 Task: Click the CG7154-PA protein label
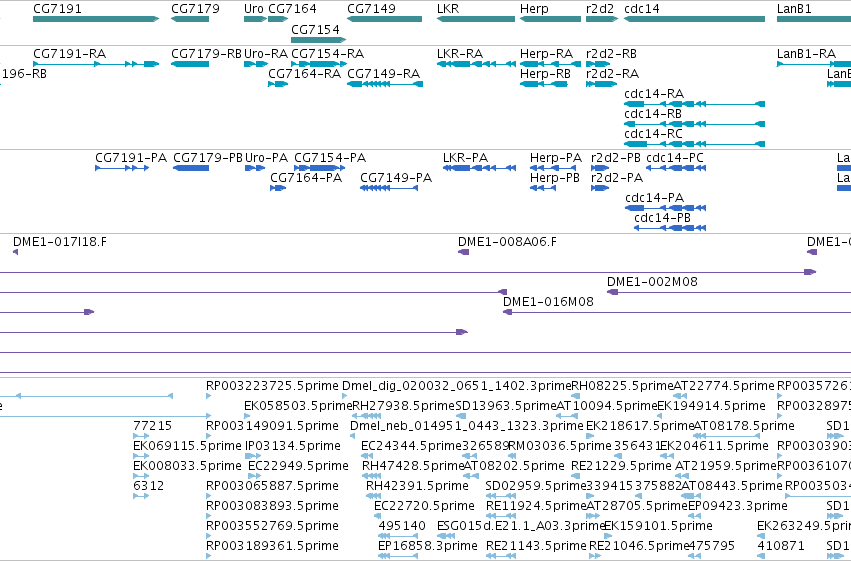(330, 158)
